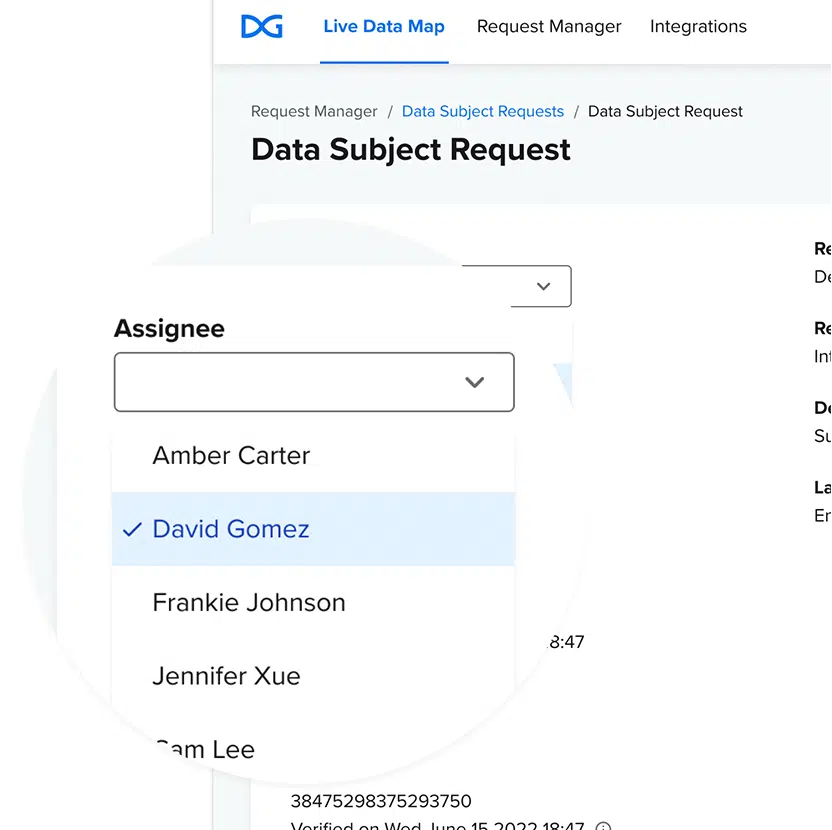
Task: Choose David Gomez from the assignee list
Action: 231,529
